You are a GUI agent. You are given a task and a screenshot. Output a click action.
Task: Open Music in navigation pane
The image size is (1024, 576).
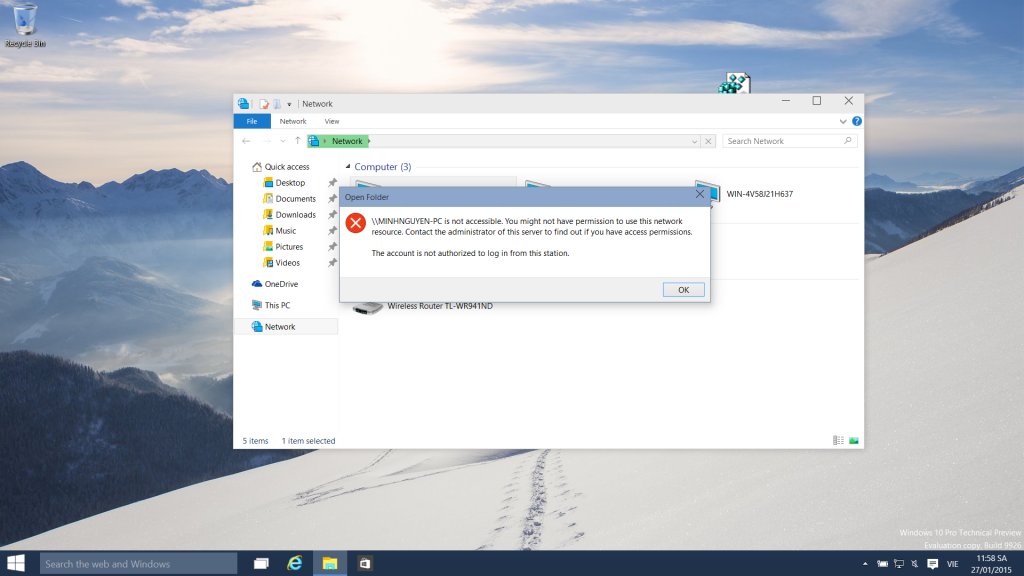coord(285,231)
